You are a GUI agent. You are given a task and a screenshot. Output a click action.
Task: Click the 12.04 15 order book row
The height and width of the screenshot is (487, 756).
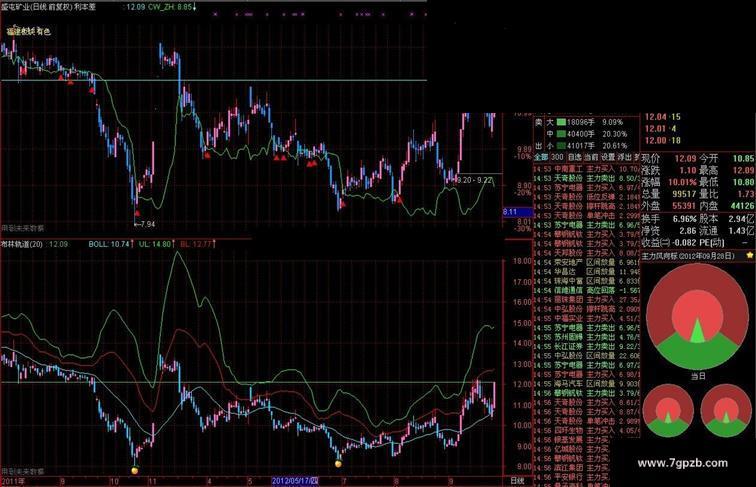(x=662, y=117)
